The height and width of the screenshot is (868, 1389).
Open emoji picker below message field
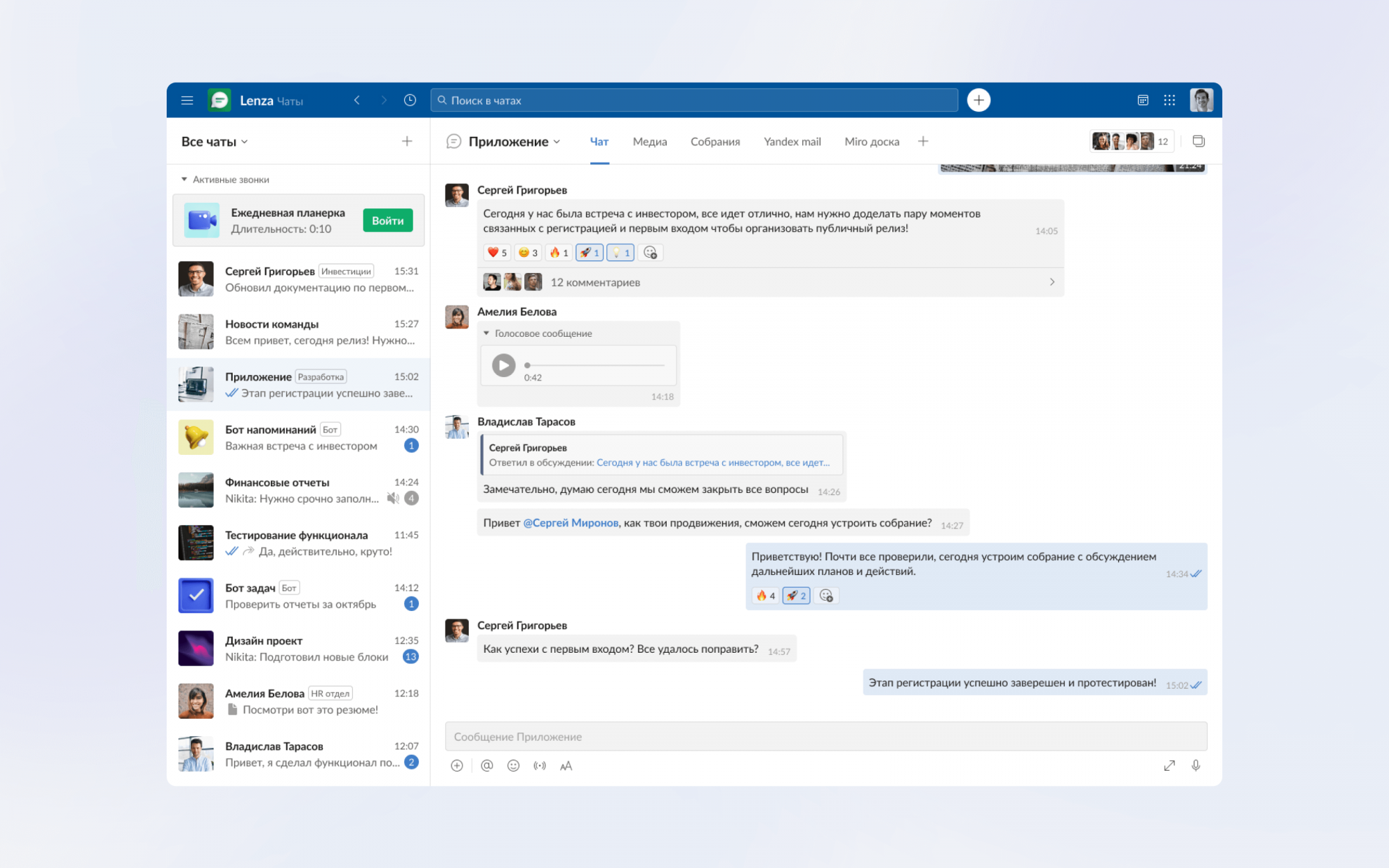coord(513,765)
